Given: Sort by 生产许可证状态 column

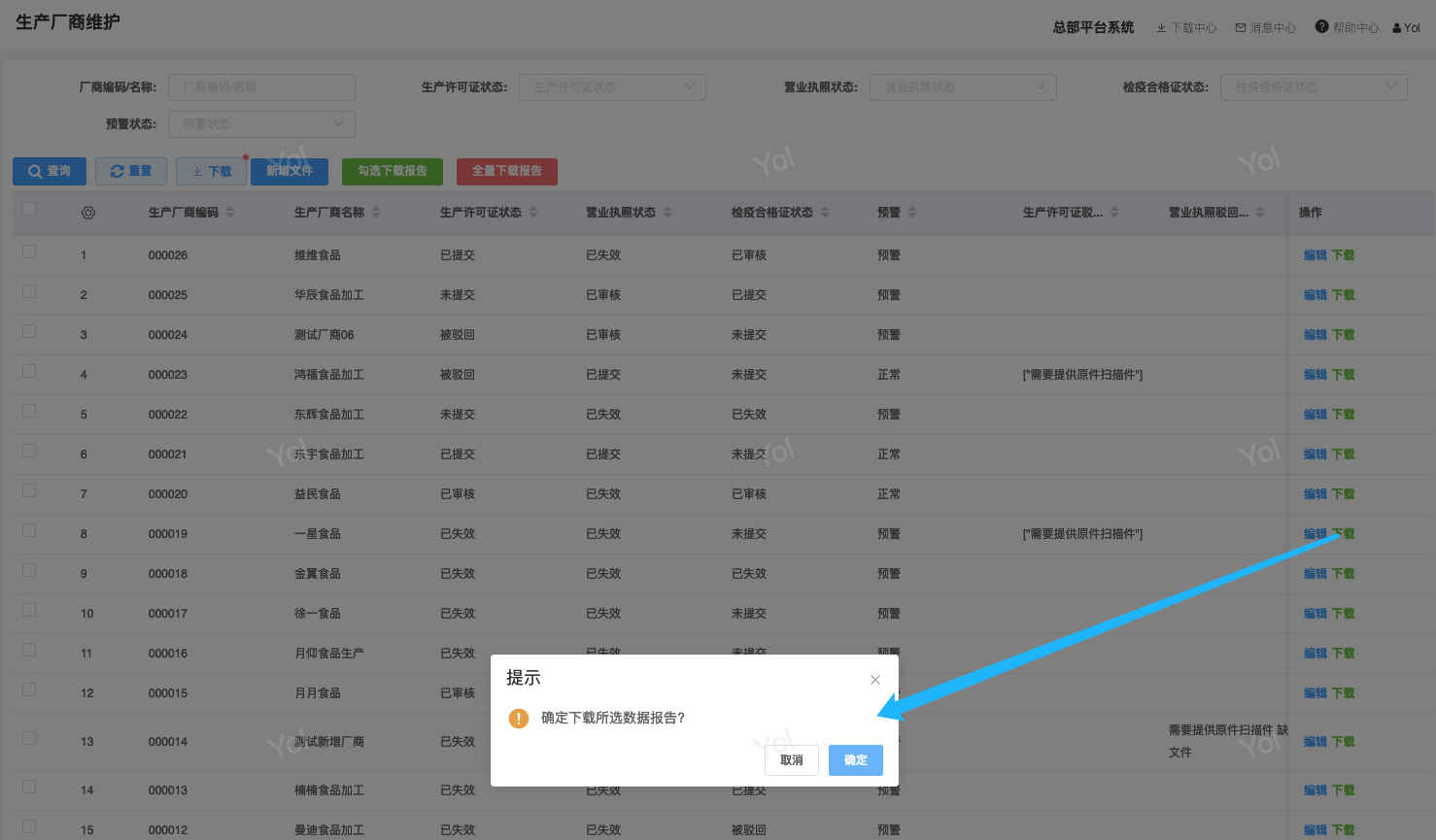Looking at the screenshot, I should [x=533, y=212].
